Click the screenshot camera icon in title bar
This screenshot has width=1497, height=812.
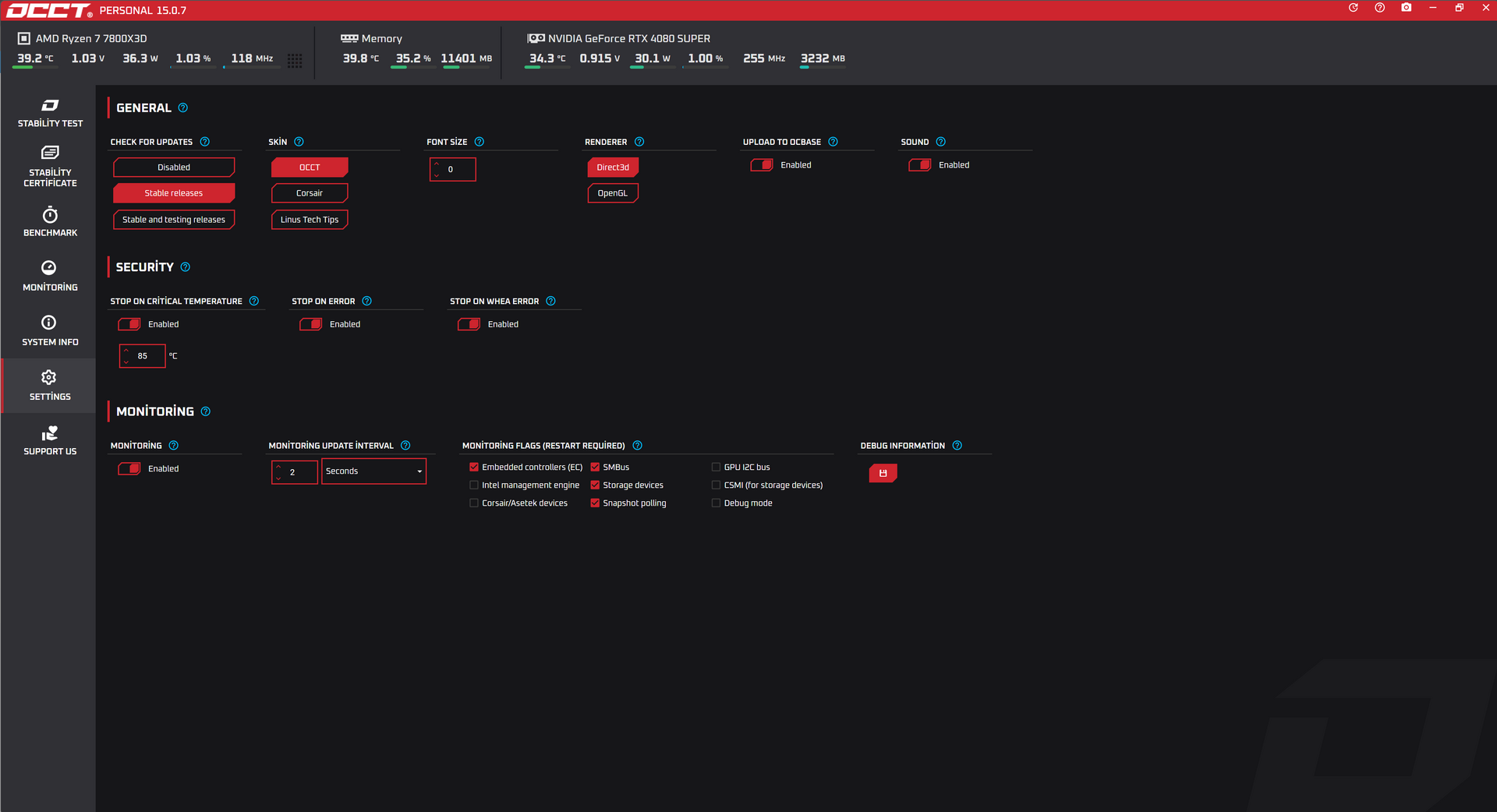point(1407,8)
